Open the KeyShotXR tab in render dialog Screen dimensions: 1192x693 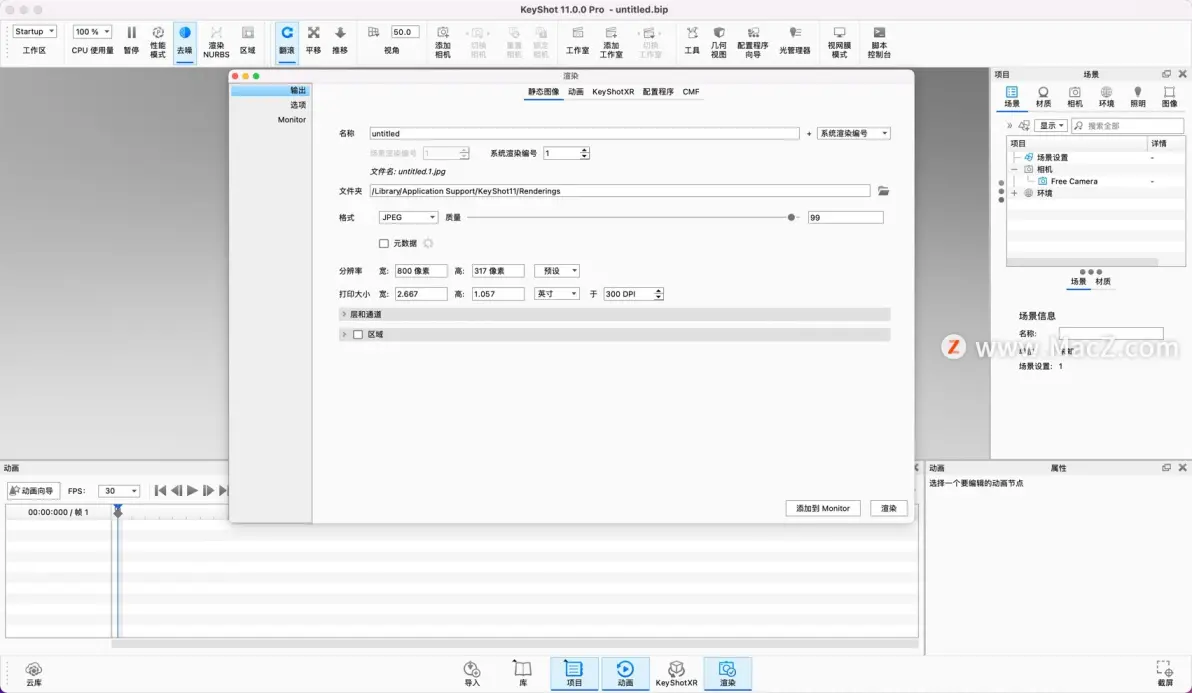[613, 92]
